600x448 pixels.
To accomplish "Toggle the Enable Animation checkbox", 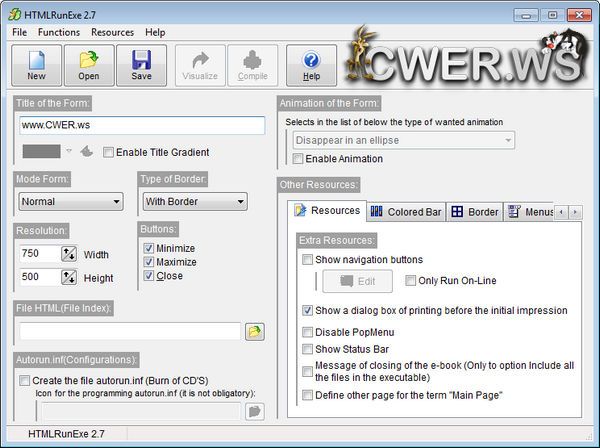I will coord(297,158).
